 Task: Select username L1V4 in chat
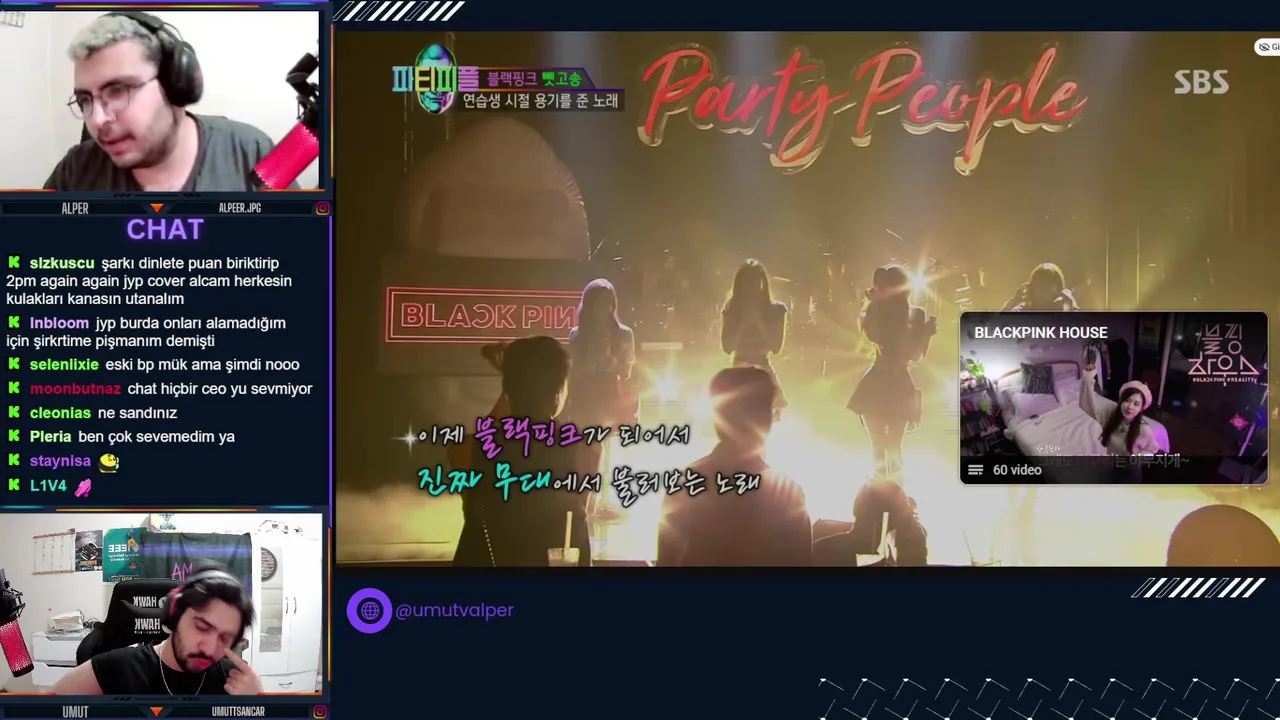pos(48,485)
